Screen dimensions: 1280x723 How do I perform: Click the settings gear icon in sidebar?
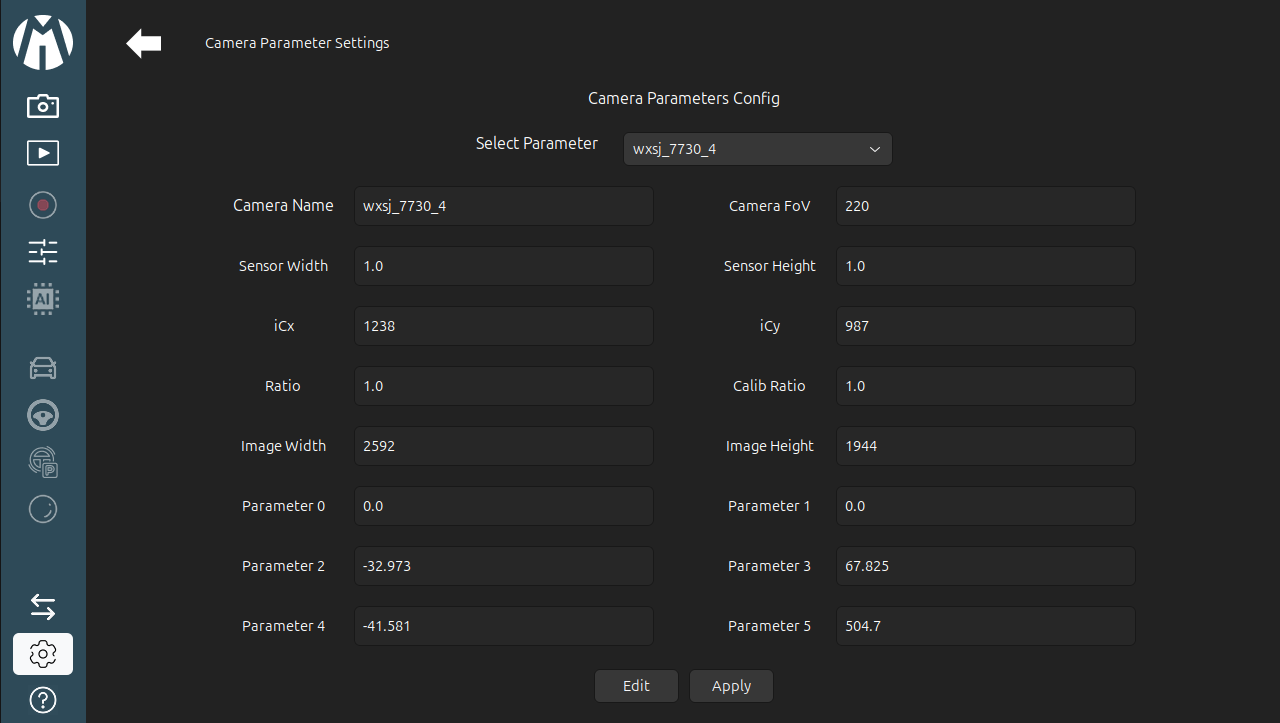coord(43,654)
